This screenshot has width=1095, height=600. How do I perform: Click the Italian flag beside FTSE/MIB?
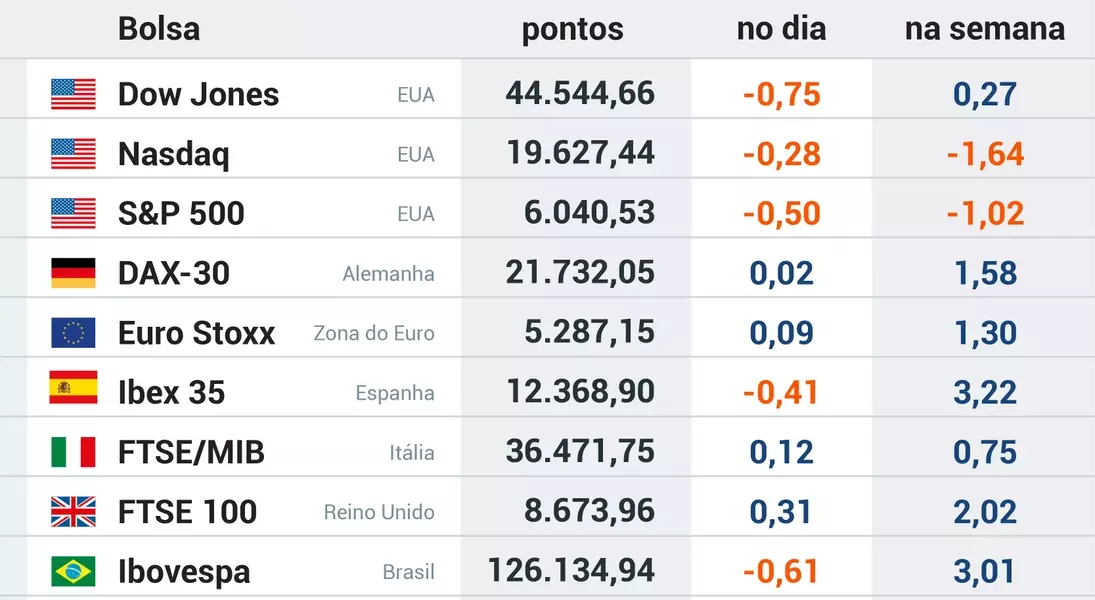point(73,452)
